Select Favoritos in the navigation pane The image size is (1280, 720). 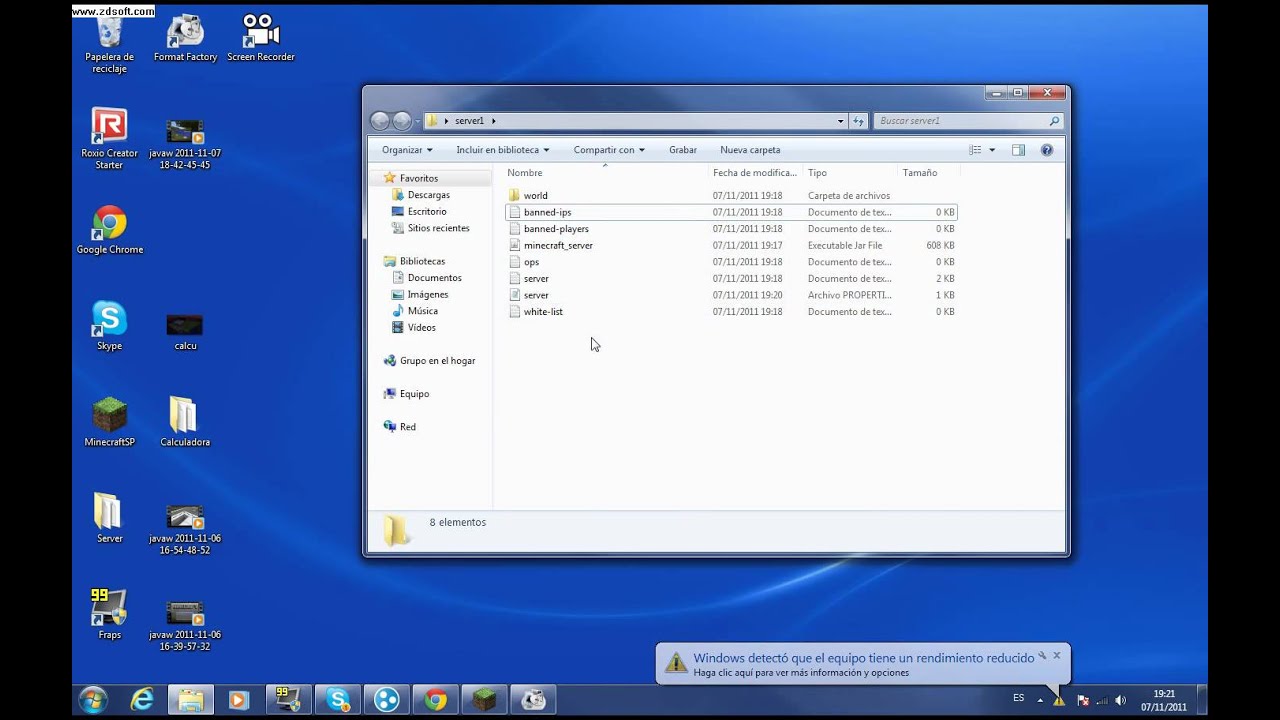coord(418,178)
